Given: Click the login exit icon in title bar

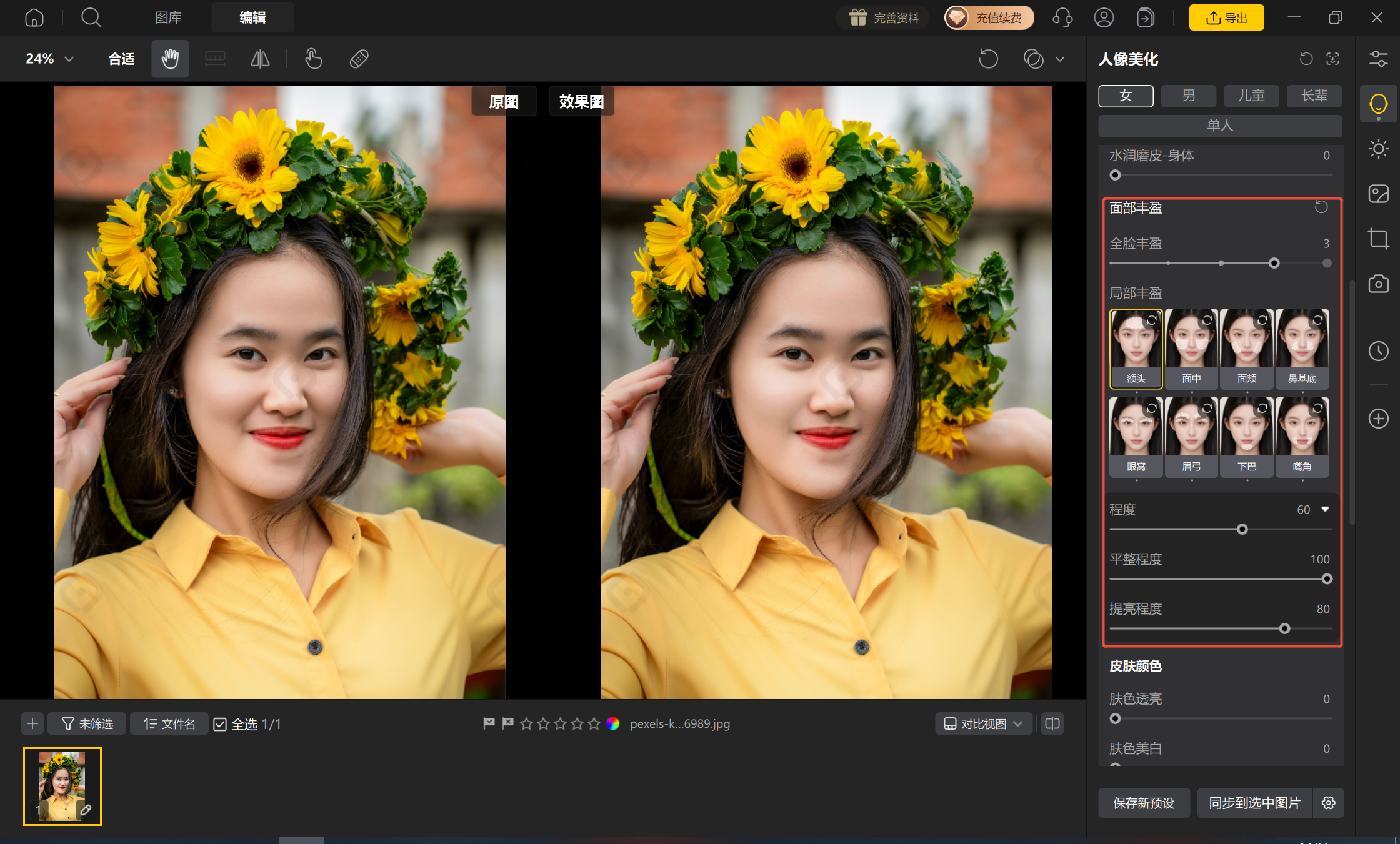Looking at the screenshot, I should [1145, 17].
